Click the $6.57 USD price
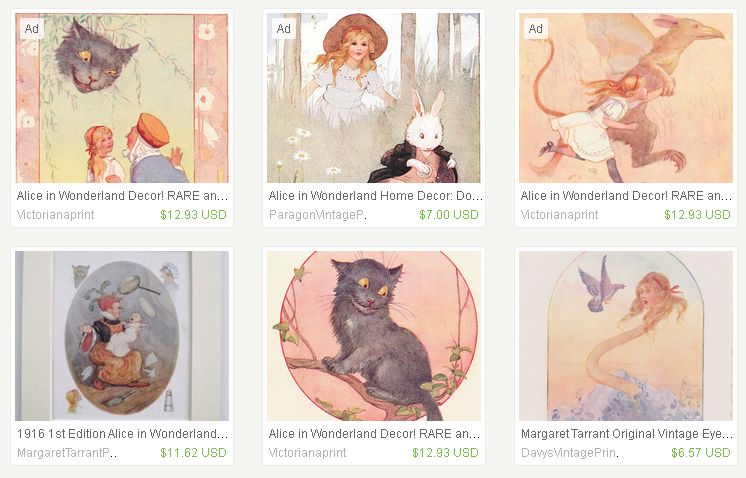Viewport: 746px width, 478px height. click(700, 453)
